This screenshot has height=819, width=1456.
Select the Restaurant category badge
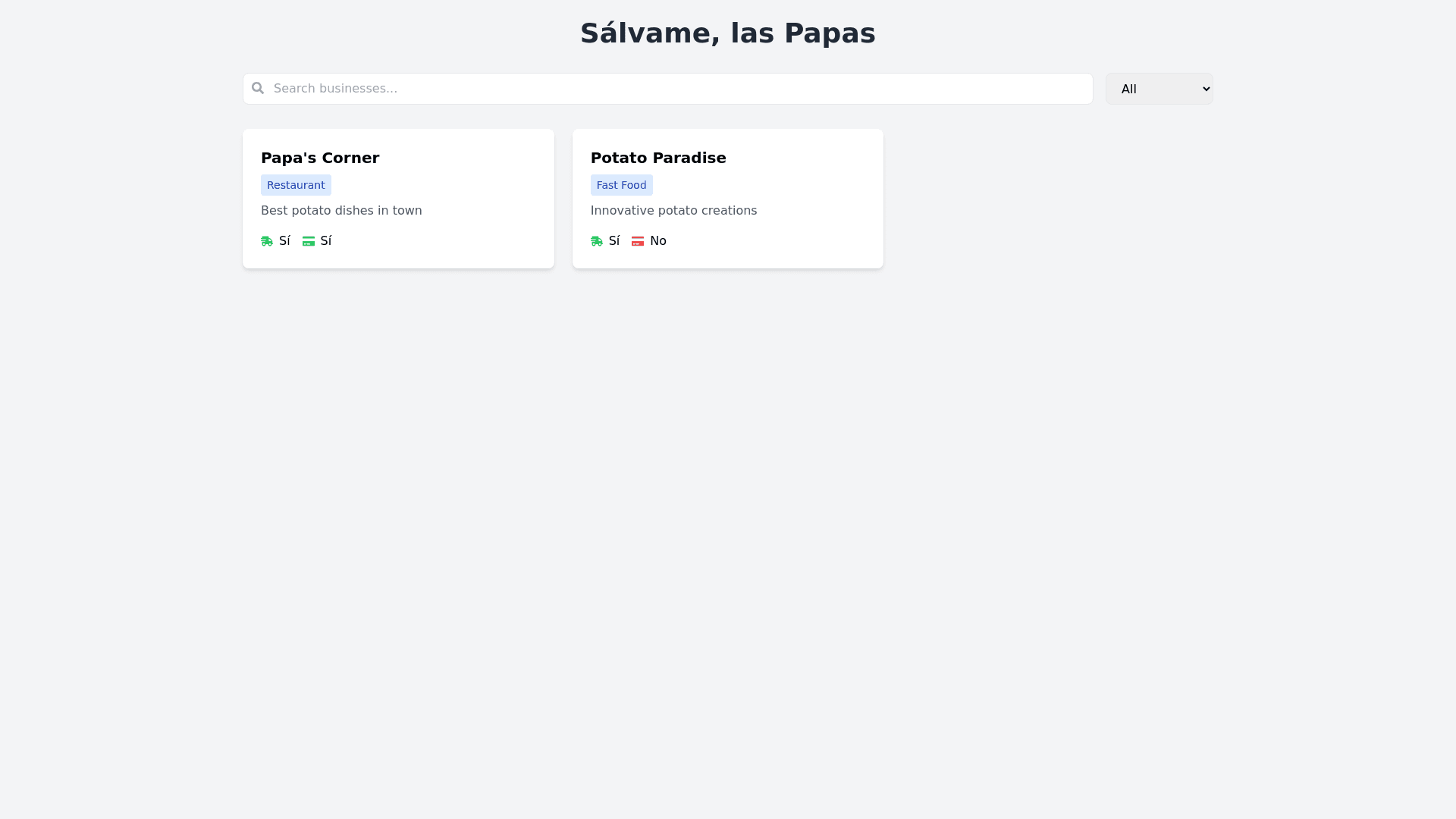click(296, 185)
